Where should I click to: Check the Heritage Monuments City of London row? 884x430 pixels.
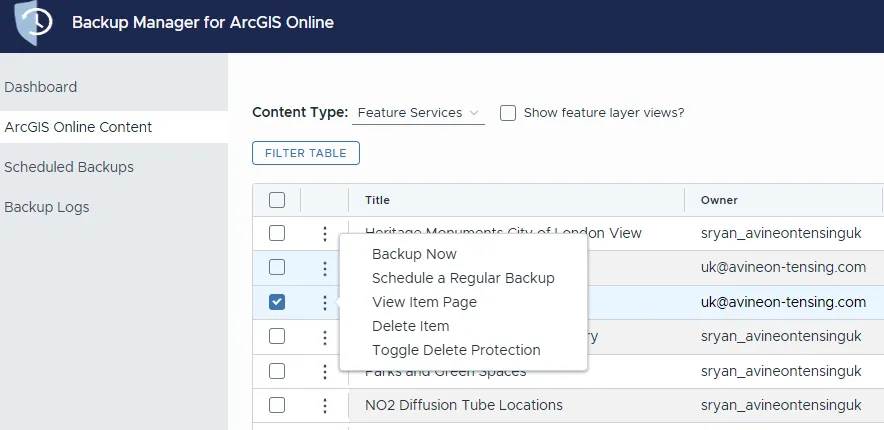(x=277, y=233)
